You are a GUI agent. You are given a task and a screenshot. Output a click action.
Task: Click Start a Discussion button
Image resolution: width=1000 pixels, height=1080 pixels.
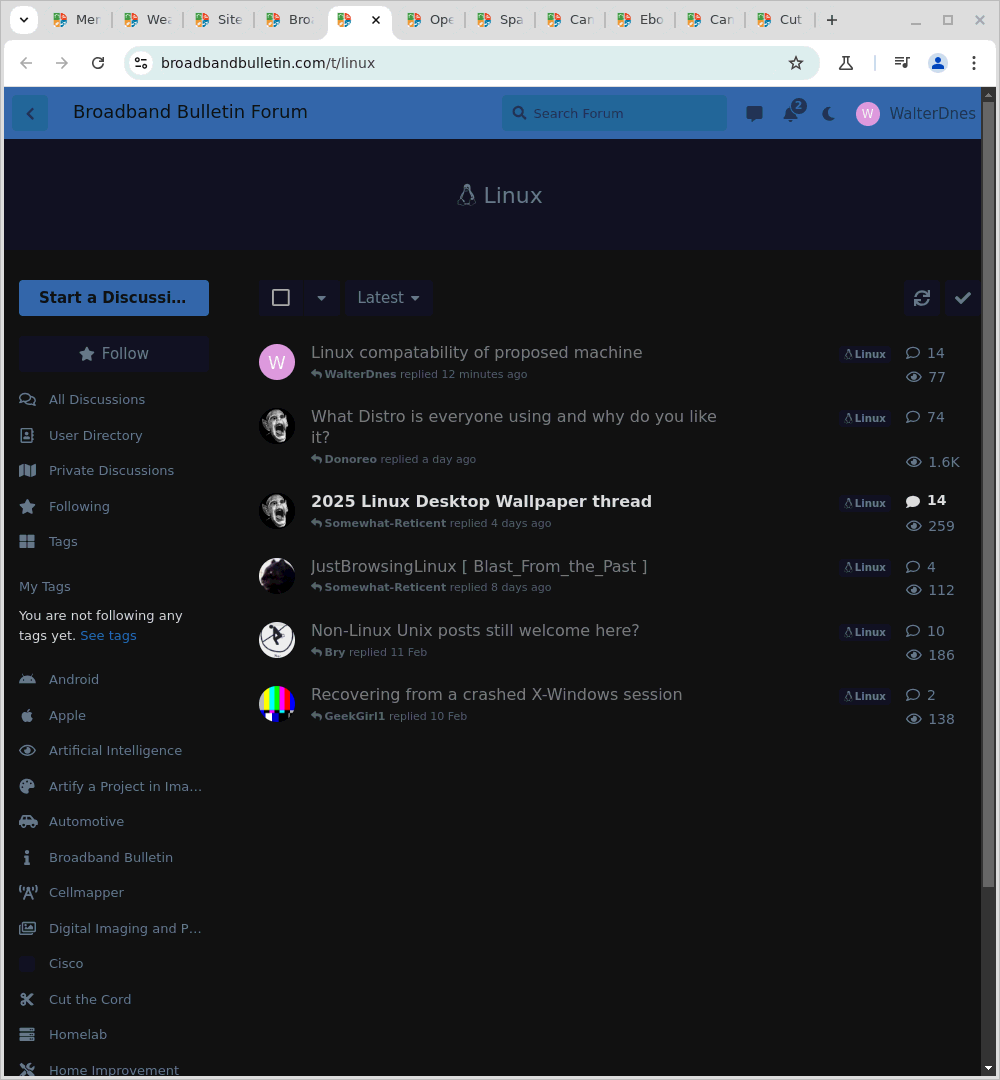[x=114, y=298]
